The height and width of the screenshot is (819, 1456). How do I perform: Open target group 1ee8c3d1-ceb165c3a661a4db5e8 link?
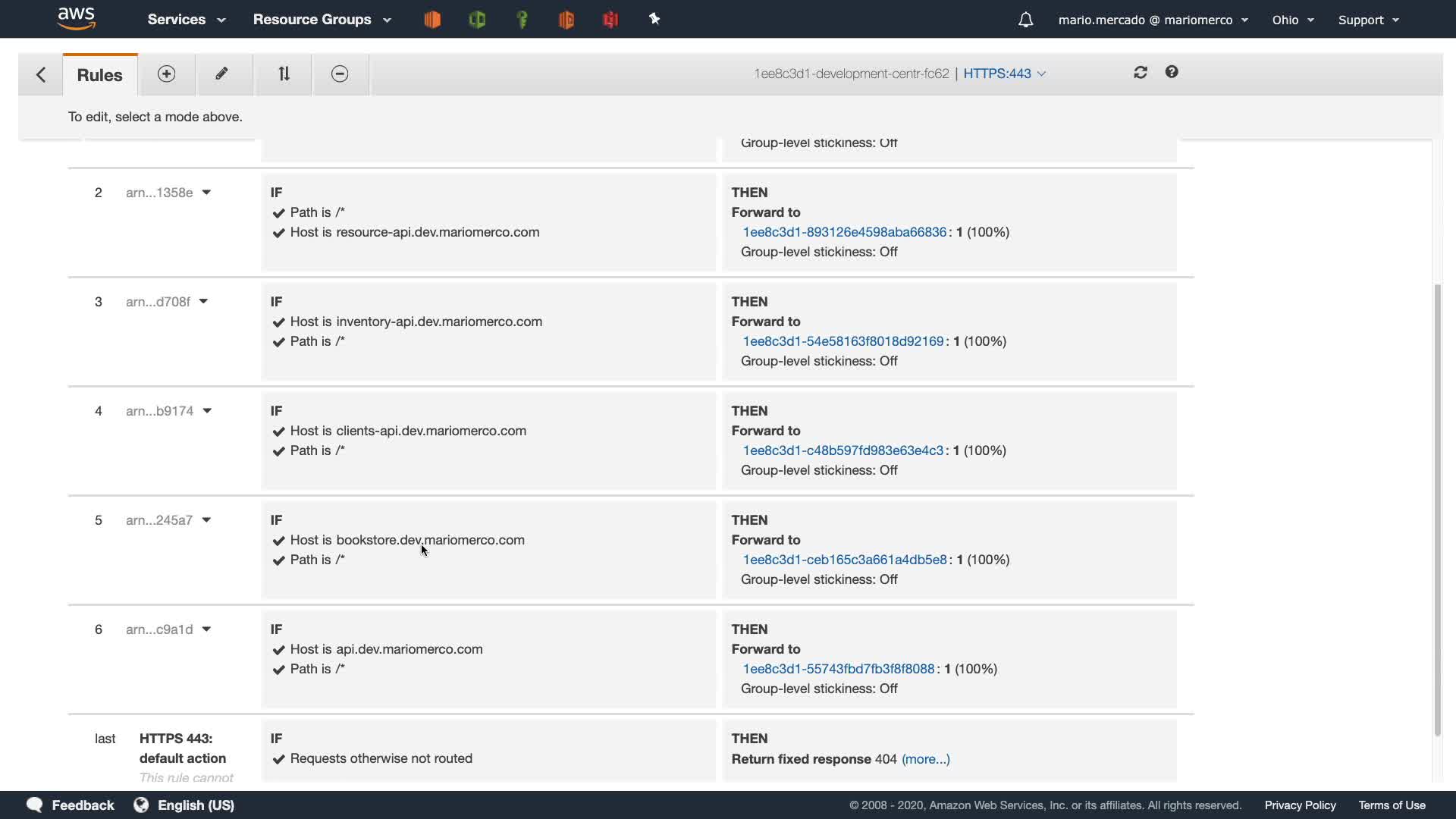[x=844, y=560]
